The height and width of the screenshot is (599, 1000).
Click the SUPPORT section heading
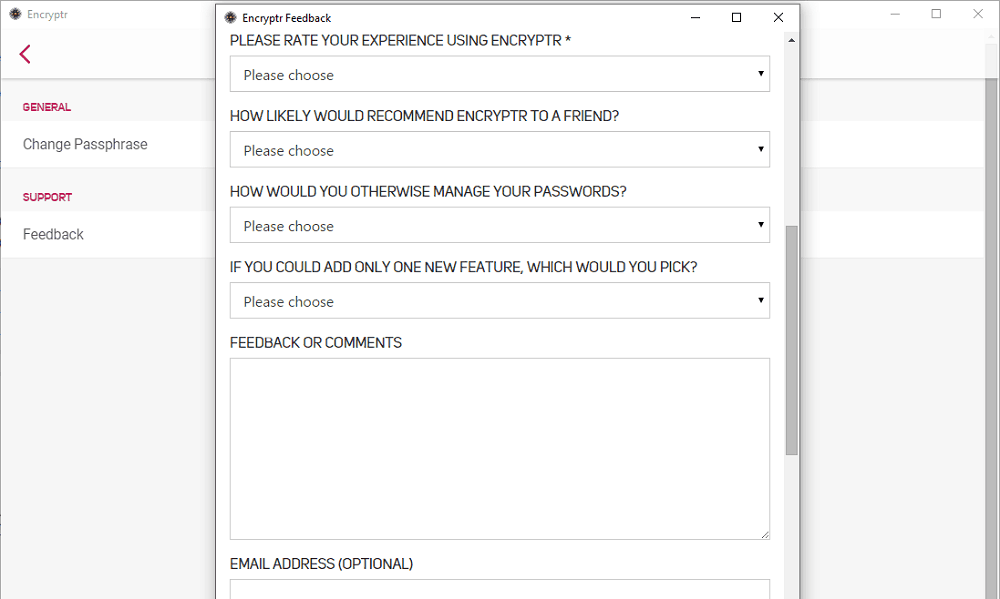(47, 197)
